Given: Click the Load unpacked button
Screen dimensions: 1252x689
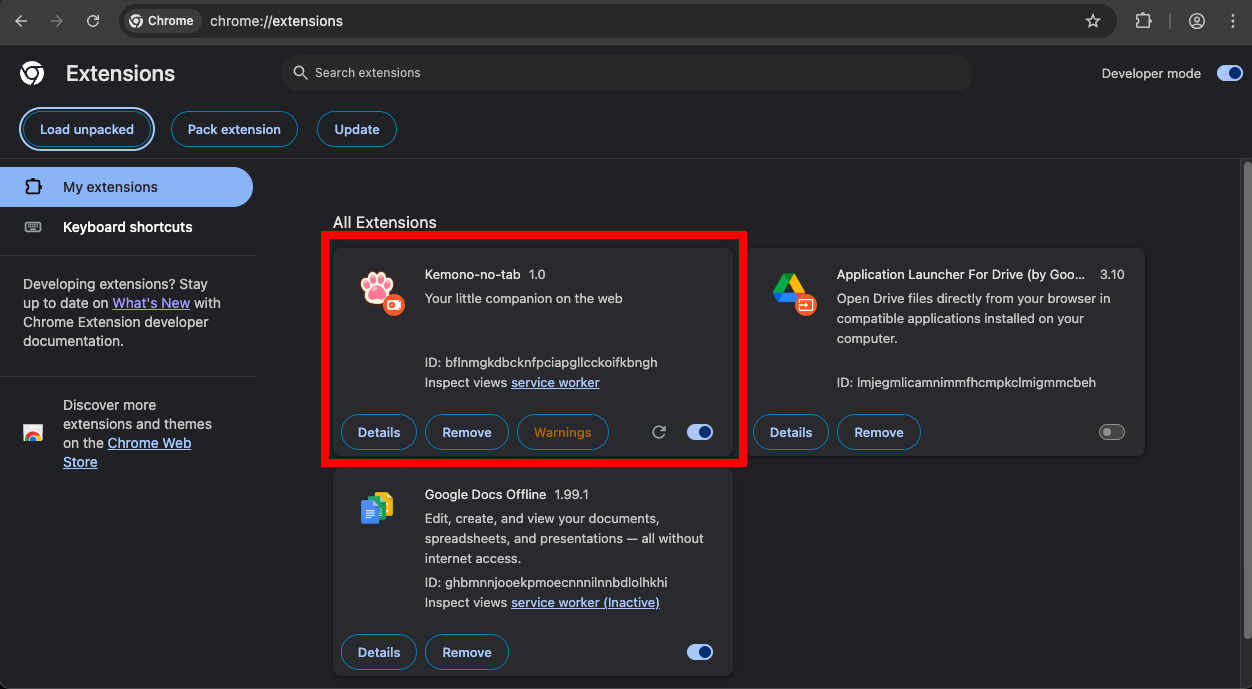Looking at the screenshot, I should [x=87, y=129].
